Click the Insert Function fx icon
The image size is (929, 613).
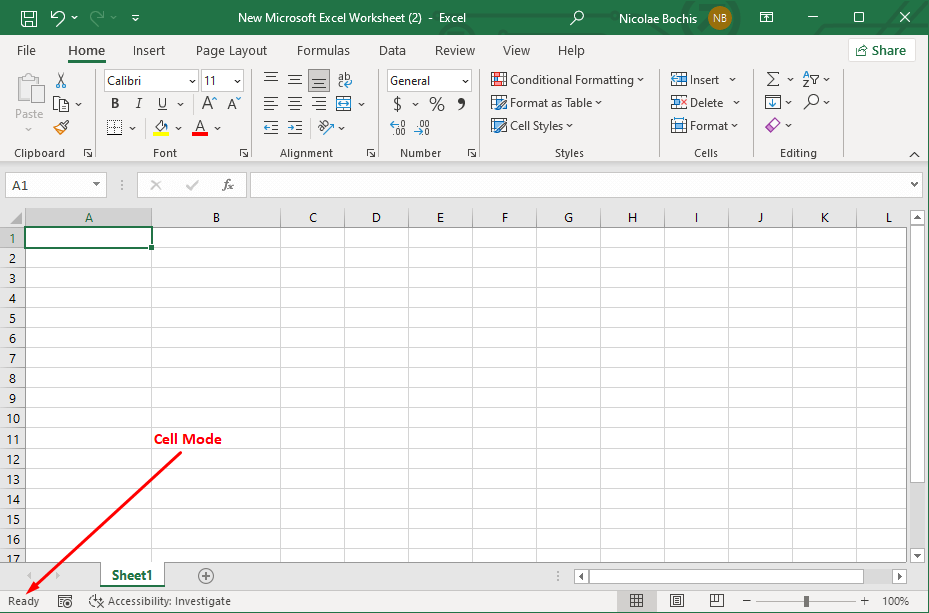point(228,185)
